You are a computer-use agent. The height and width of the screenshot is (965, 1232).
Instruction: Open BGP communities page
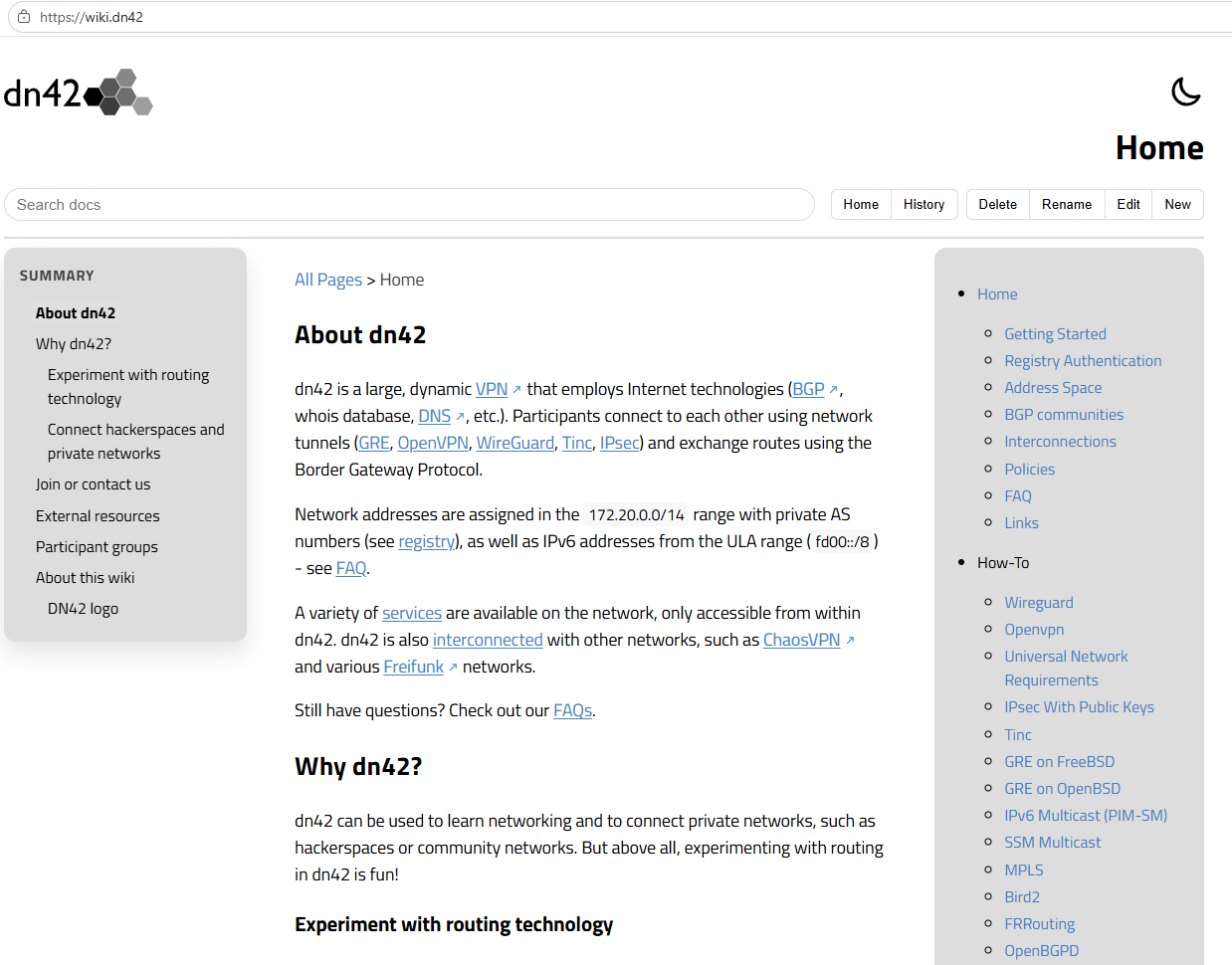(x=1064, y=415)
